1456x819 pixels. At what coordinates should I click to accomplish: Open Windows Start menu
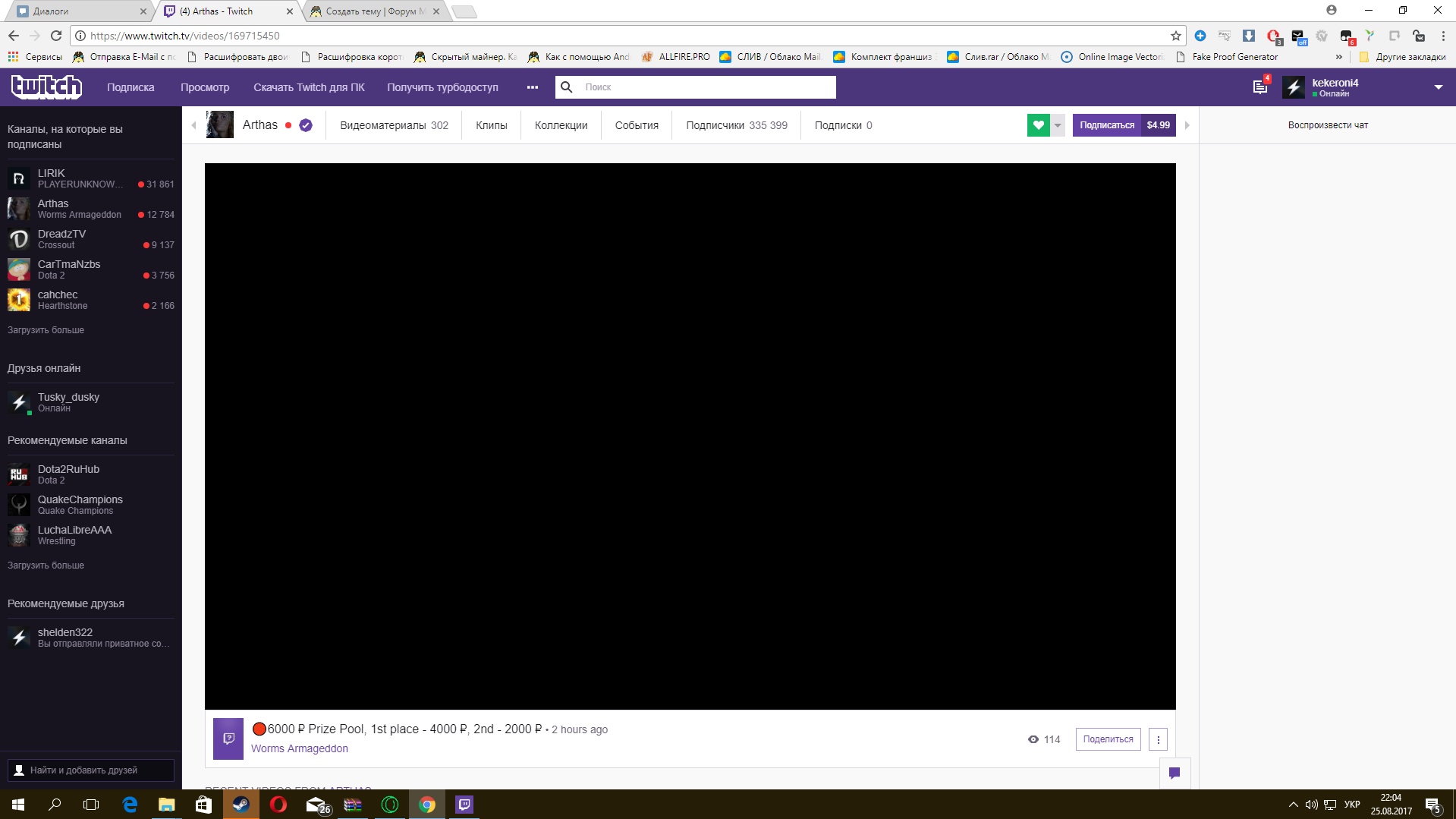pos(18,805)
